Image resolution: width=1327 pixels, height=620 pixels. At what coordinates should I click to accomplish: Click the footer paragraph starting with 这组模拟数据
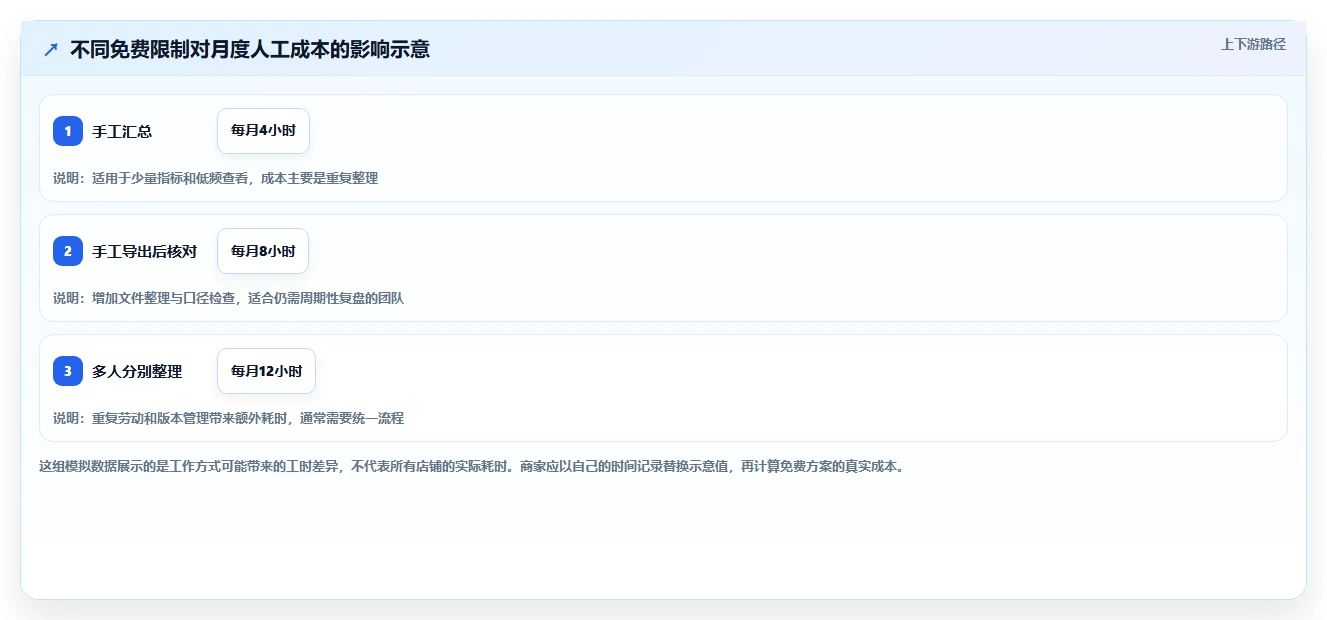point(471,467)
